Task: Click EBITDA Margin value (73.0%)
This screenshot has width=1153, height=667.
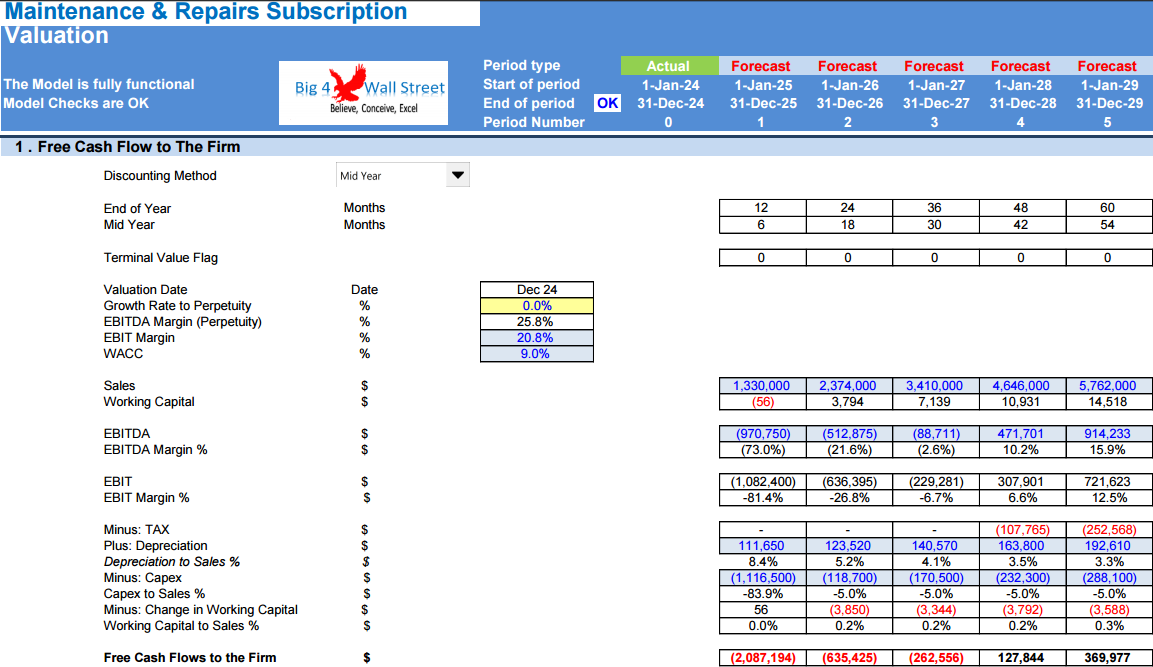Action: (x=763, y=449)
